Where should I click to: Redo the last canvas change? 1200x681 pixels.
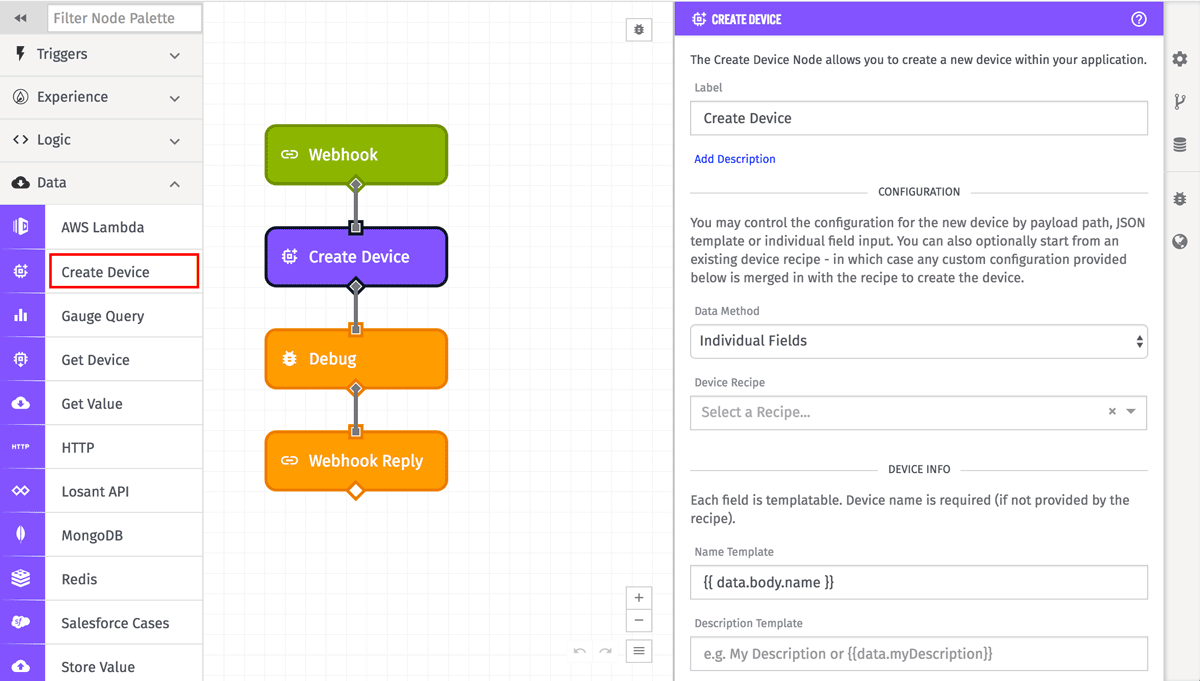(605, 651)
